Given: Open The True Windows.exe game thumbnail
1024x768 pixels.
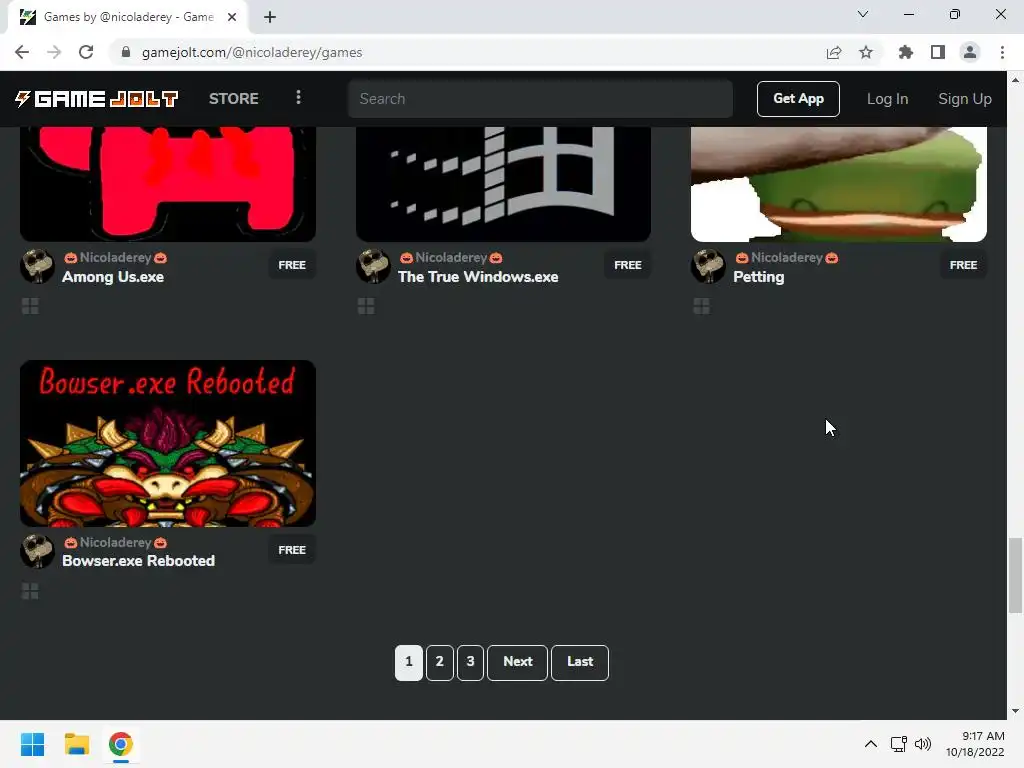Looking at the screenshot, I should pos(503,184).
